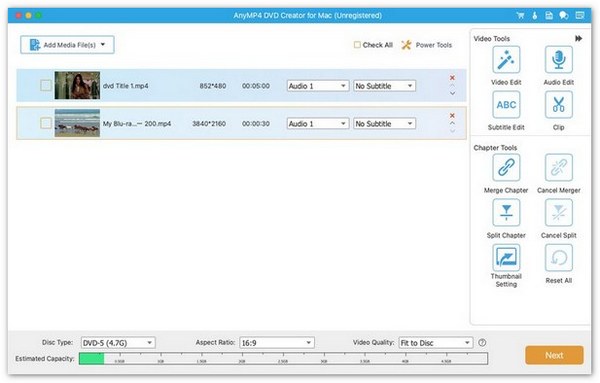Enable the Check All checkbox
600x383 pixels.
[357, 45]
